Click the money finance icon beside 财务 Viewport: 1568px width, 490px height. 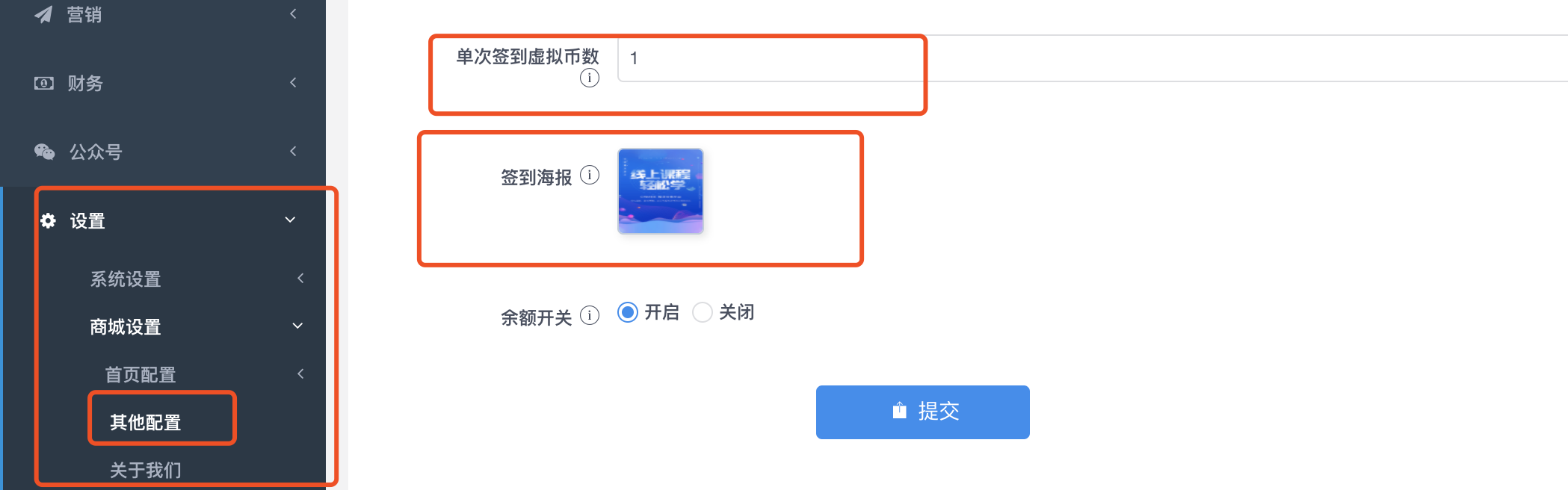pyautogui.click(x=44, y=83)
